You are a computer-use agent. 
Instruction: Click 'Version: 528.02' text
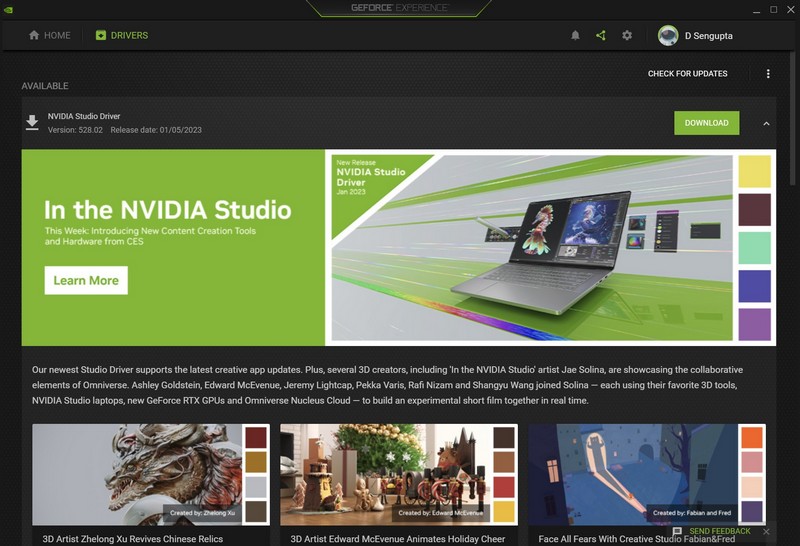pyautogui.click(x=75, y=130)
